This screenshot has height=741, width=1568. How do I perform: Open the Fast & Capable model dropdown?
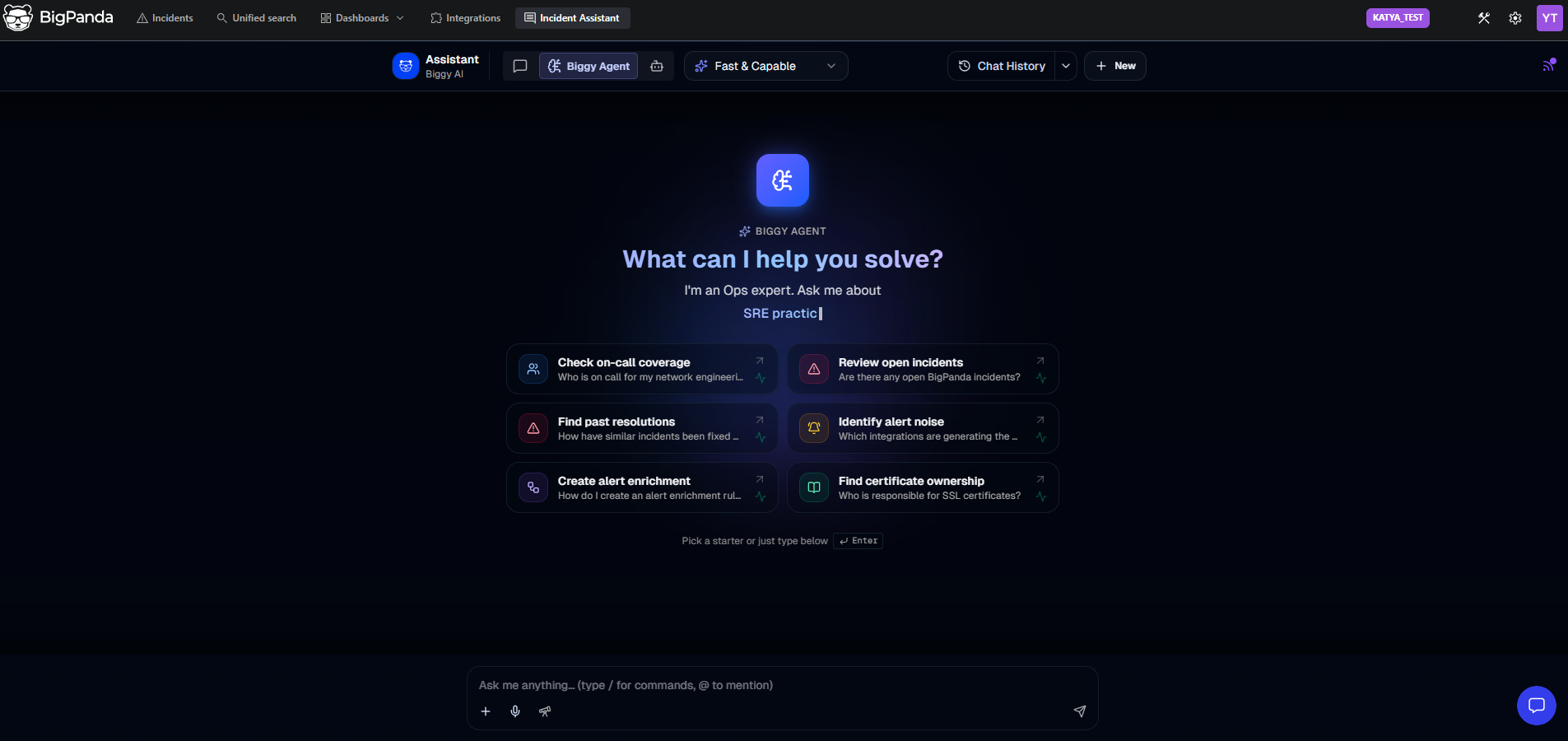(x=765, y=66)
